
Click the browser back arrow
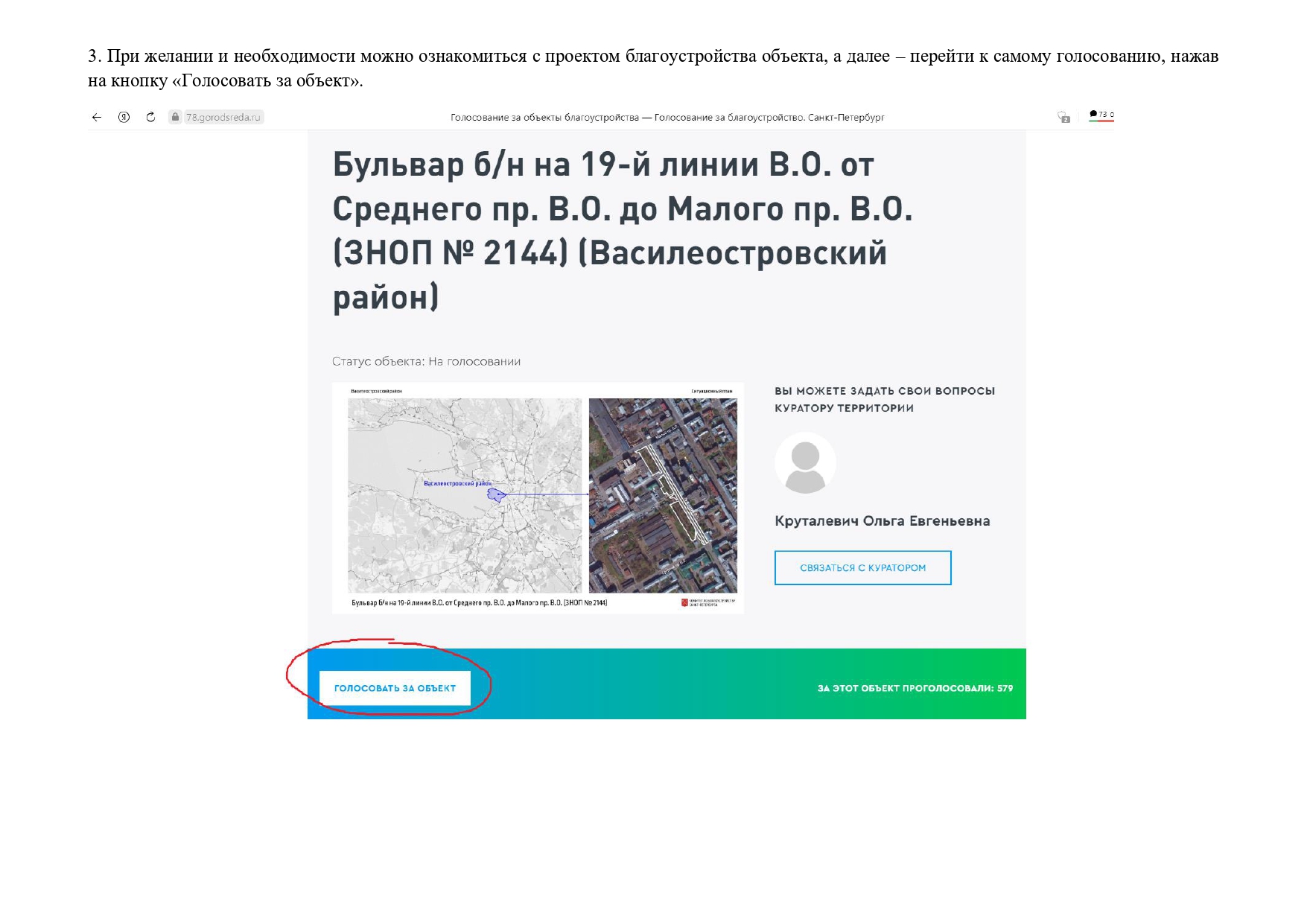[97, 117]
